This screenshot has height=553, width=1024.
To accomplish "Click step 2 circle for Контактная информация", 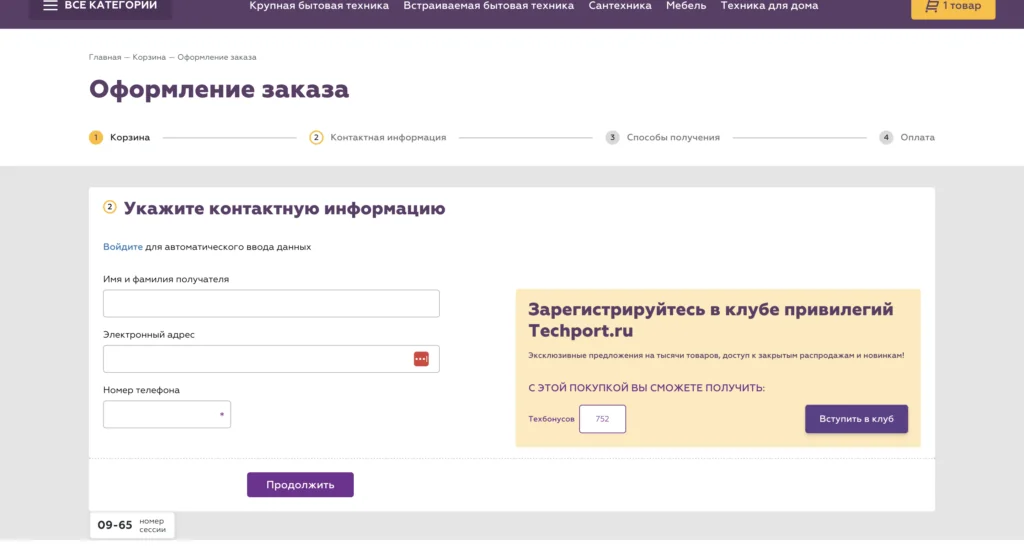I will point(316,138).
